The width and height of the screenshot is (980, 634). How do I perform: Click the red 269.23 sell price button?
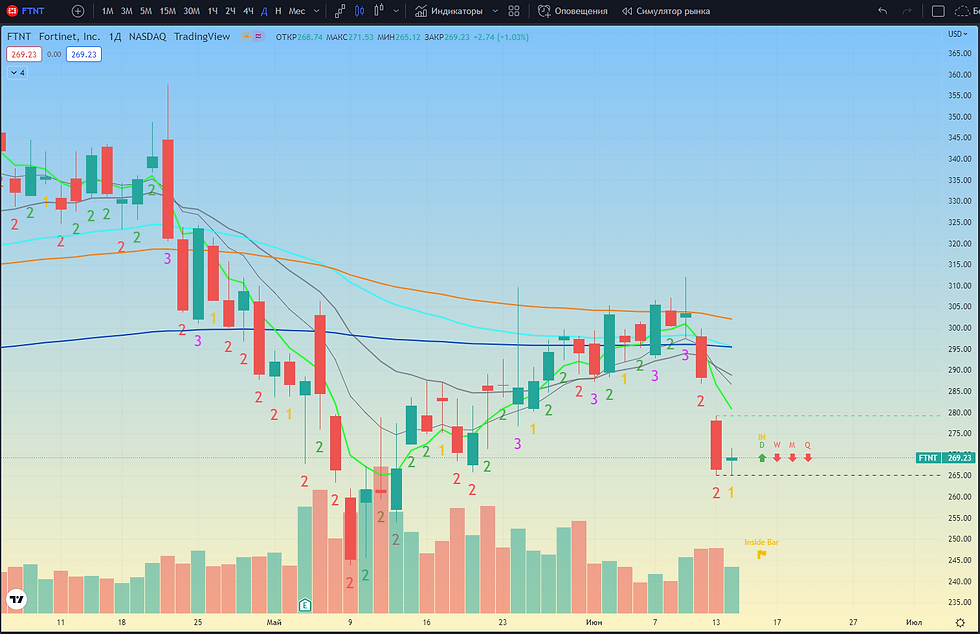[24, 54]
